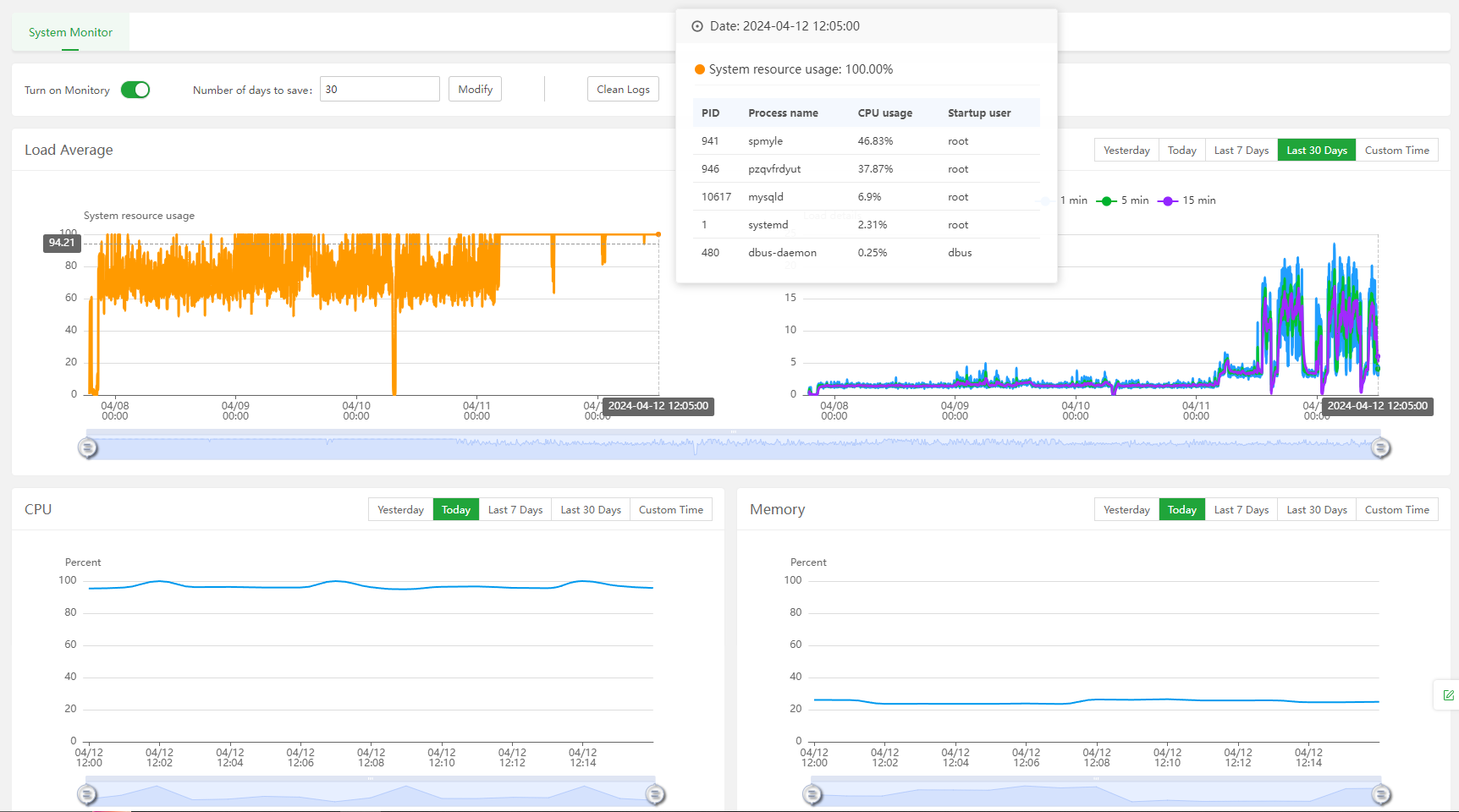The image size is (1459, 812).
Task: Click the Modify button
Action: (x=475, y=90)
